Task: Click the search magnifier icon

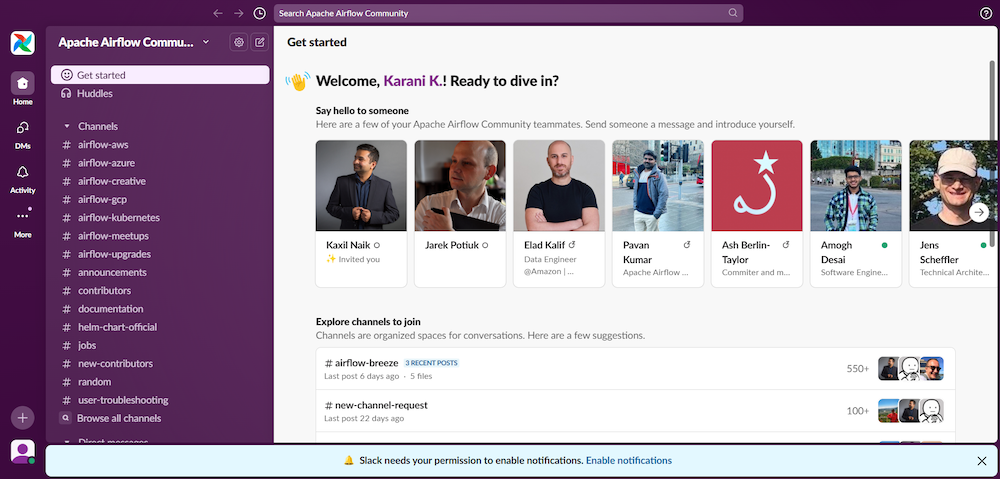Action: tap(733, 13)
